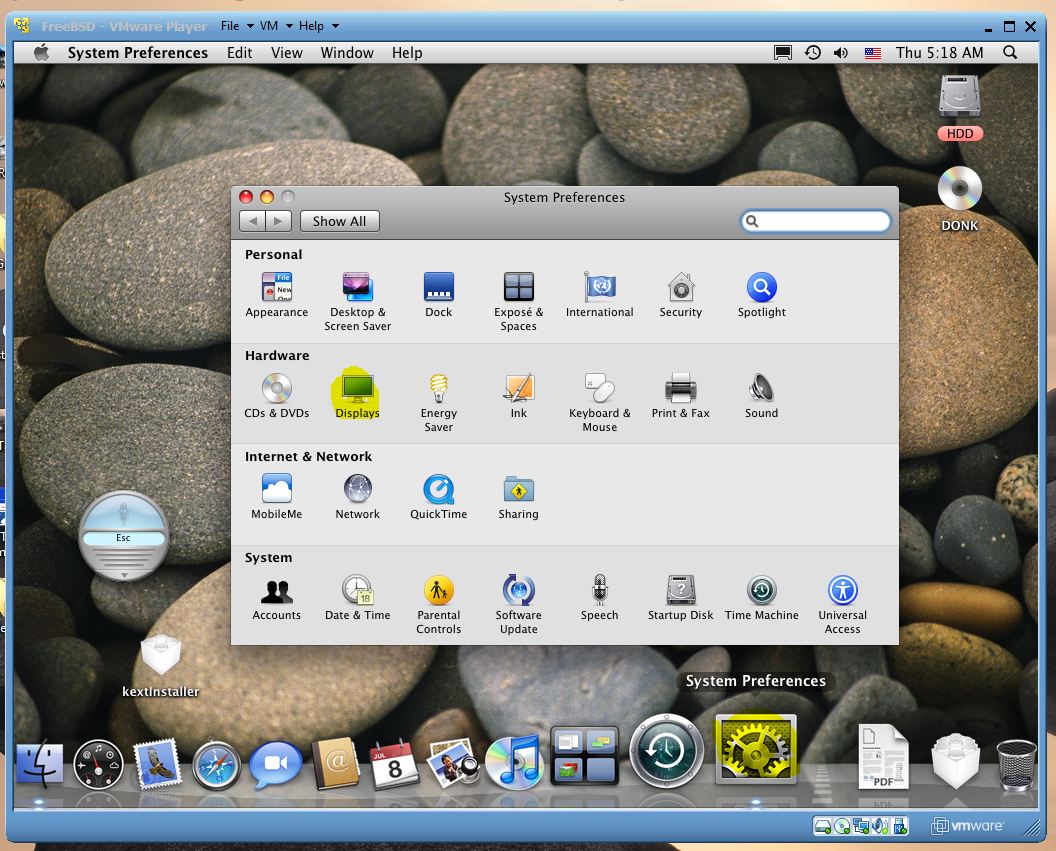This screenshot has height=851, width=1056.
Task: Select the HDD drive on the desktop
Action: point(960,108)
